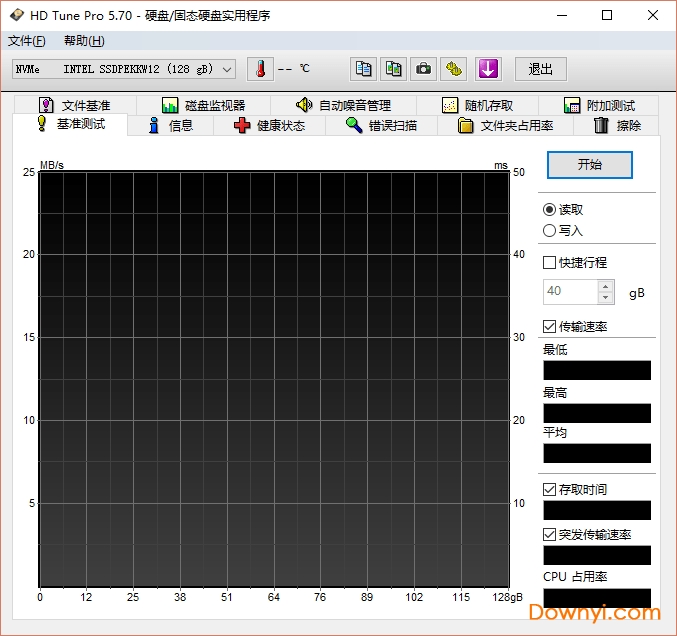Click the 平均 average result box
The width and height of the screenshot is (677, 636).
coord(597,453)
